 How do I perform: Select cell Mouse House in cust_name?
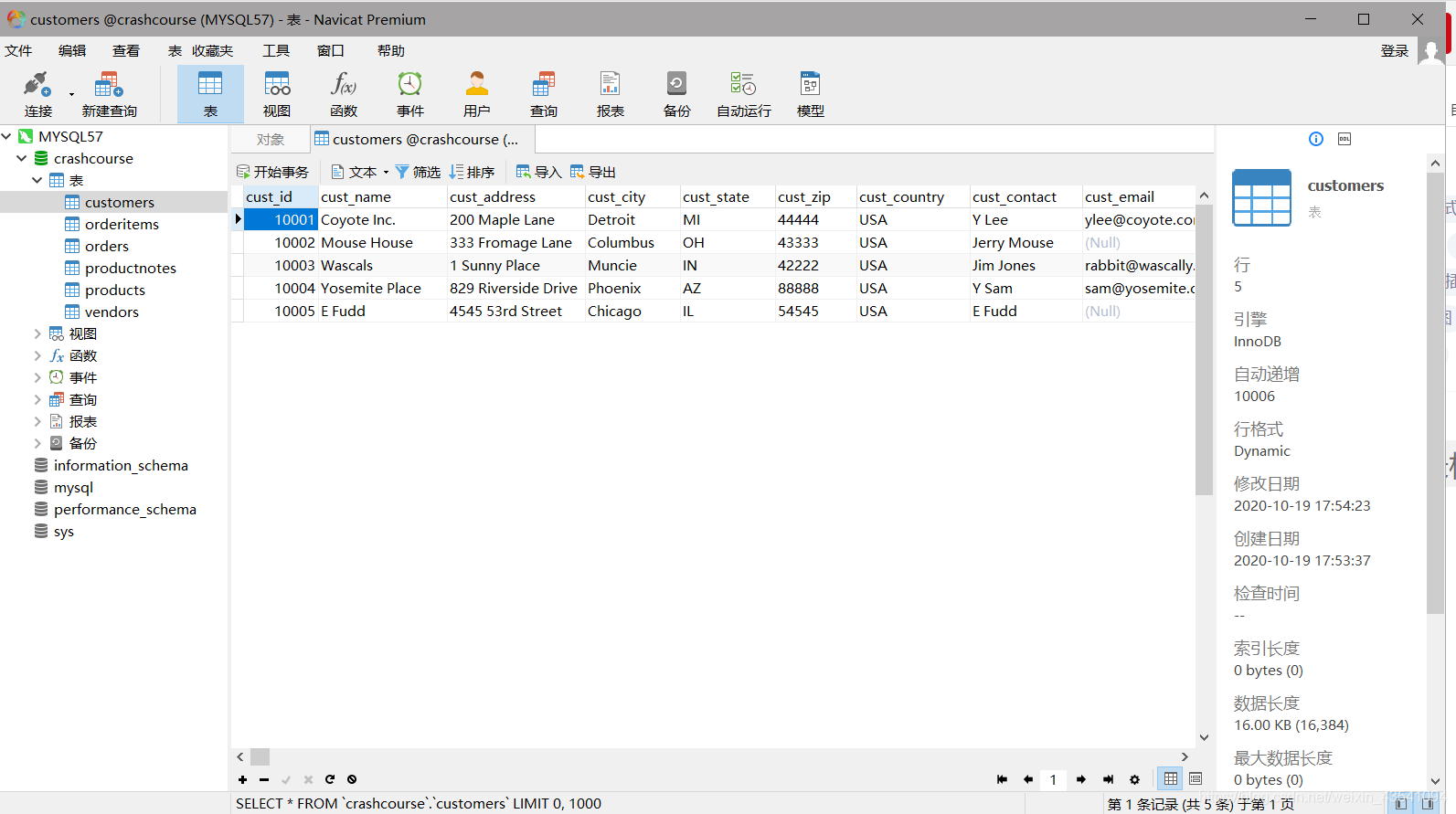382,242
